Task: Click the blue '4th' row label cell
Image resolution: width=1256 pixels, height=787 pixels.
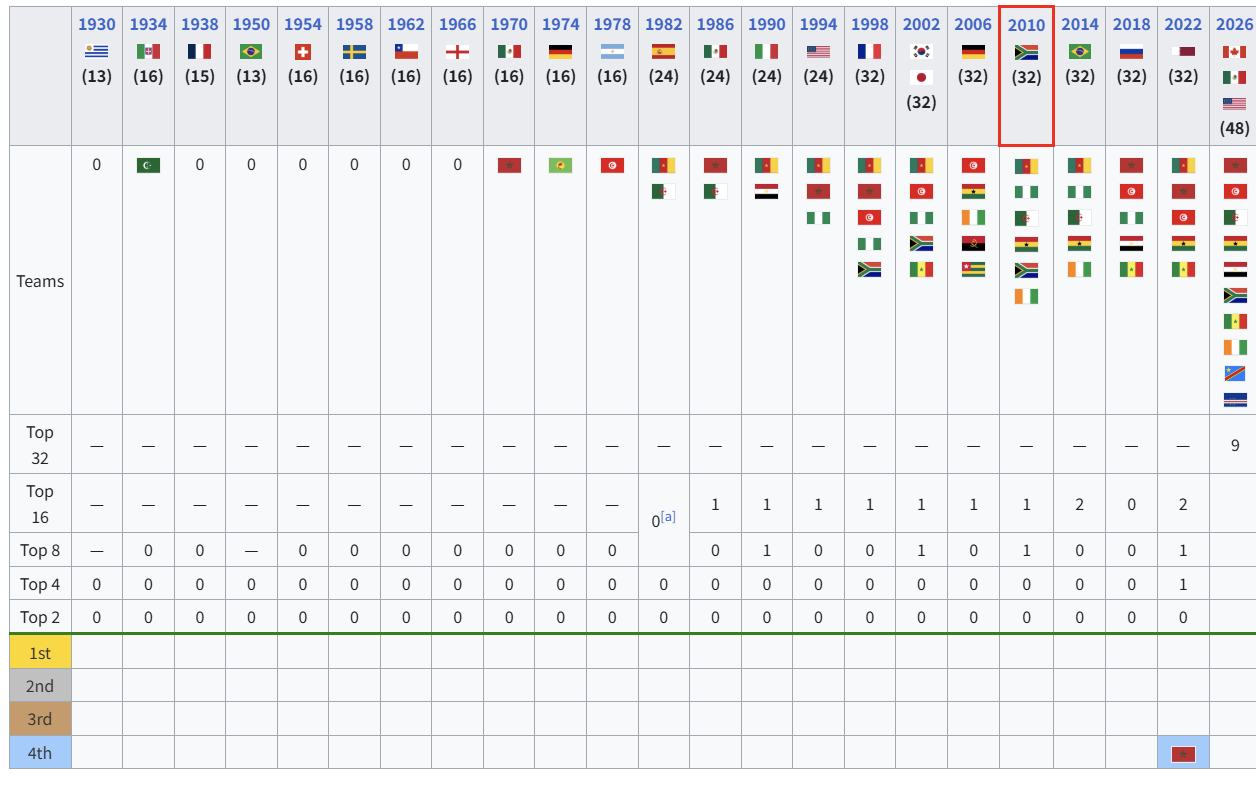Action: pyautogui.click(x=40, y=753)
